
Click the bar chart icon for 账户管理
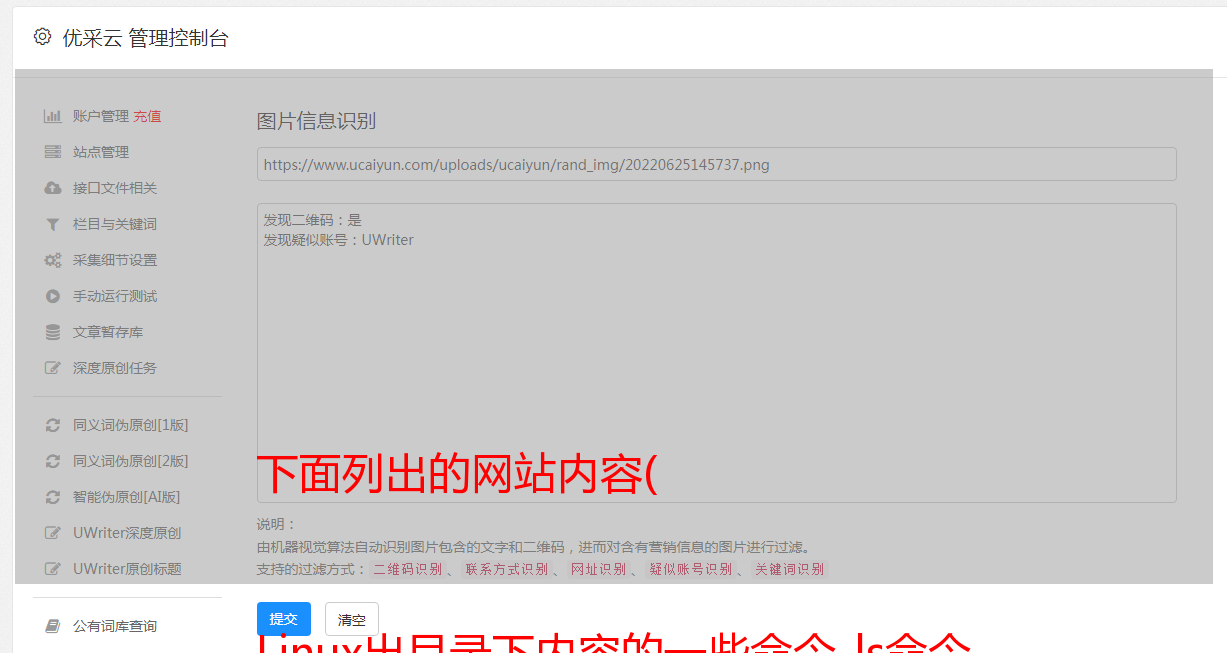53,116
